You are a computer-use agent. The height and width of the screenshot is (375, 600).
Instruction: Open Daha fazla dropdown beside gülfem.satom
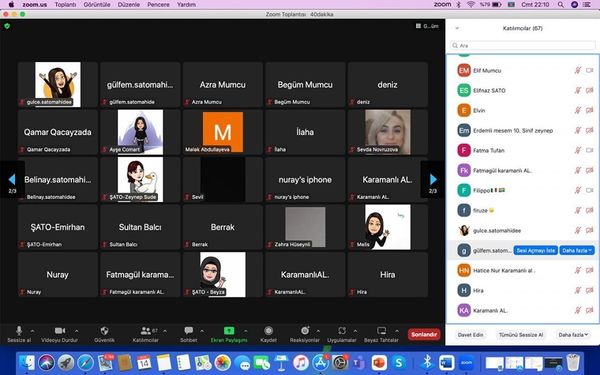(x=577, y=250)
